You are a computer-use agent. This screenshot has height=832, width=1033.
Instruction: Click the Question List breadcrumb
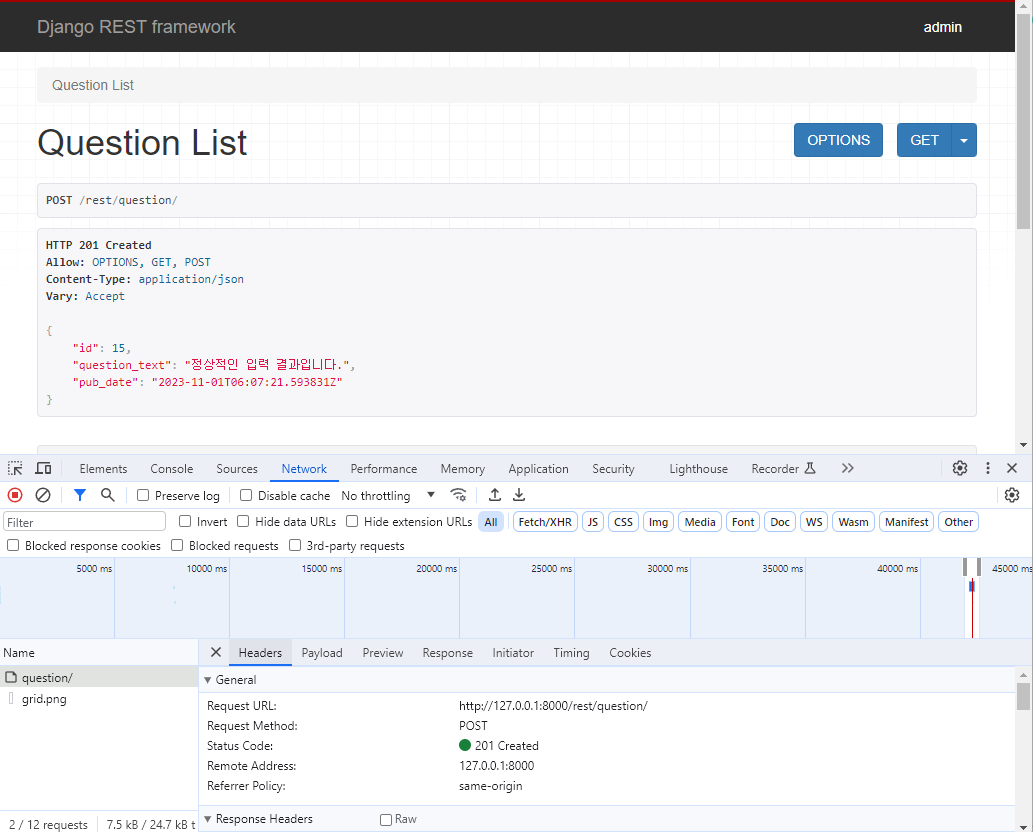(x=93, y=85)
